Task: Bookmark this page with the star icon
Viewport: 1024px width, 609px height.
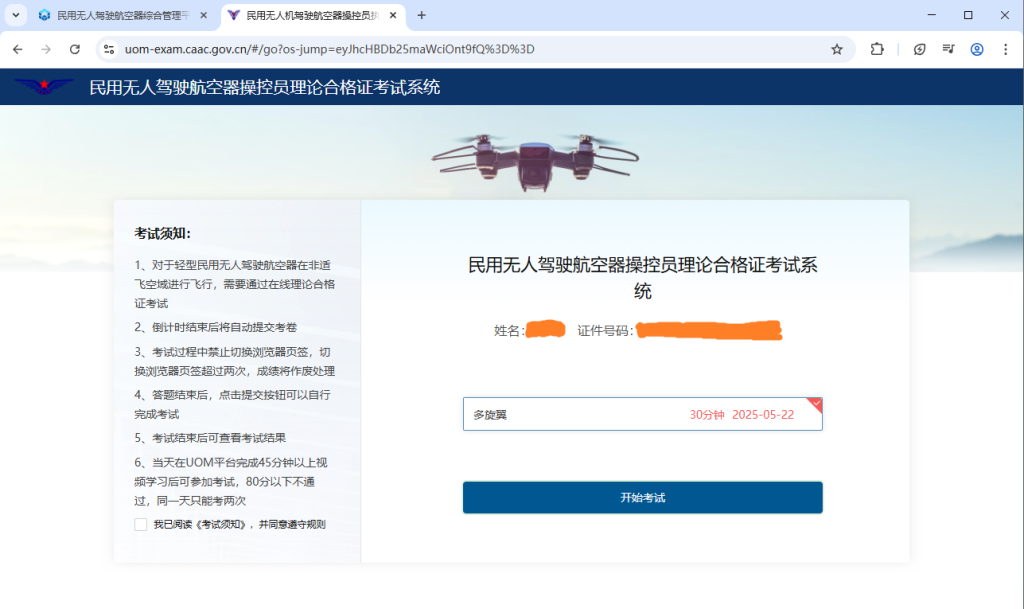Action: click(x=837, y=49)
